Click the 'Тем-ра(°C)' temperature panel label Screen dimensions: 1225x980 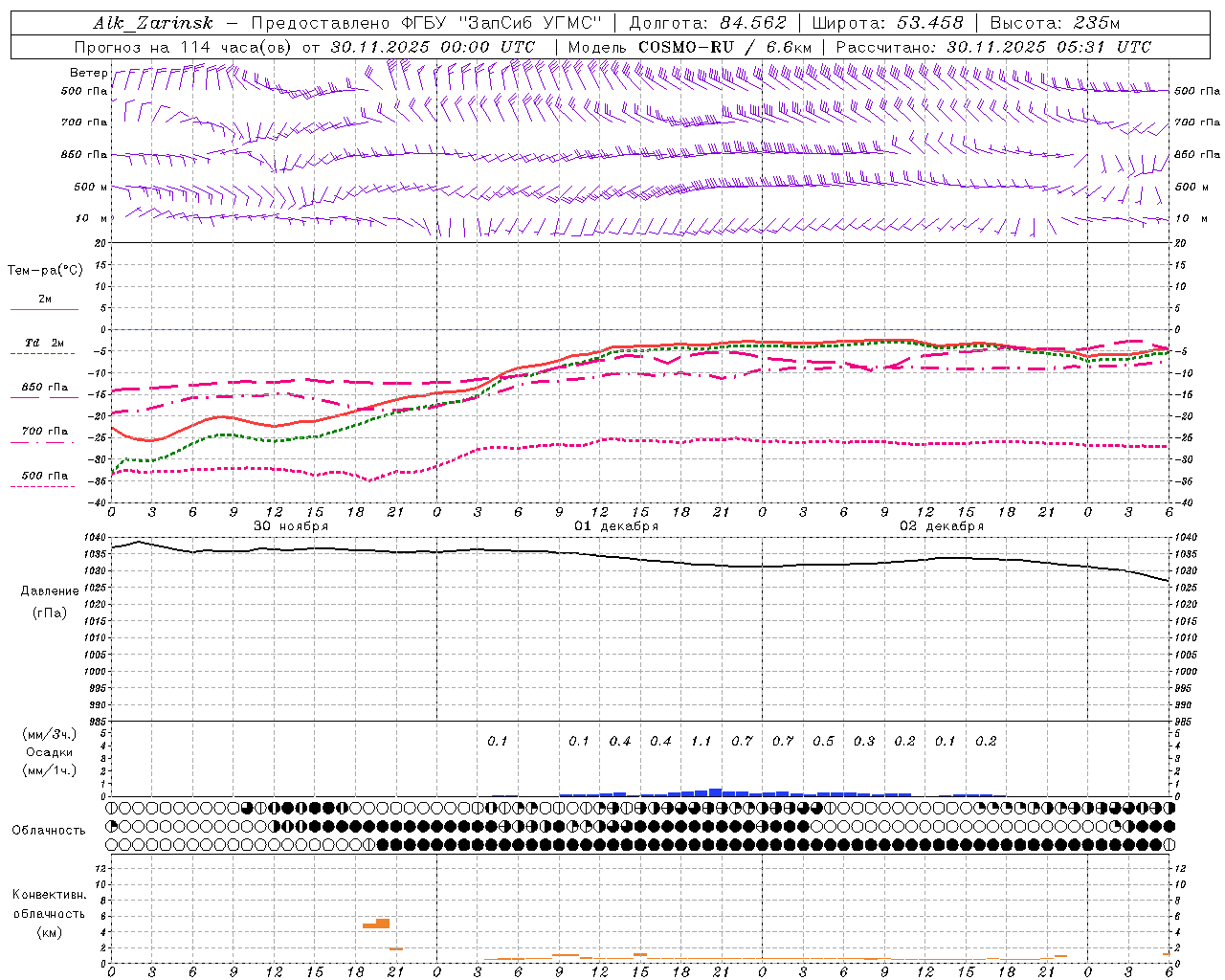(x=45, y=271)
